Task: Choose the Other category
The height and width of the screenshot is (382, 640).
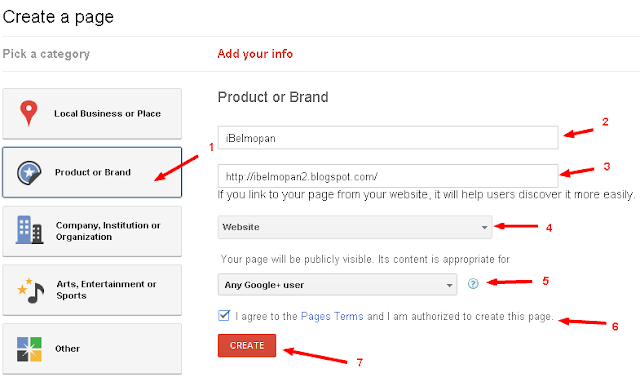Action: pos(92,349)
